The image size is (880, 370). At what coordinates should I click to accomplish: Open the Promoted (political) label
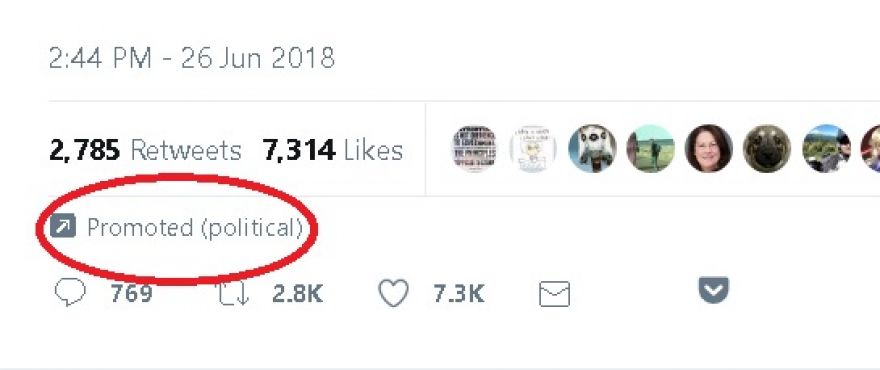point(195,227)
